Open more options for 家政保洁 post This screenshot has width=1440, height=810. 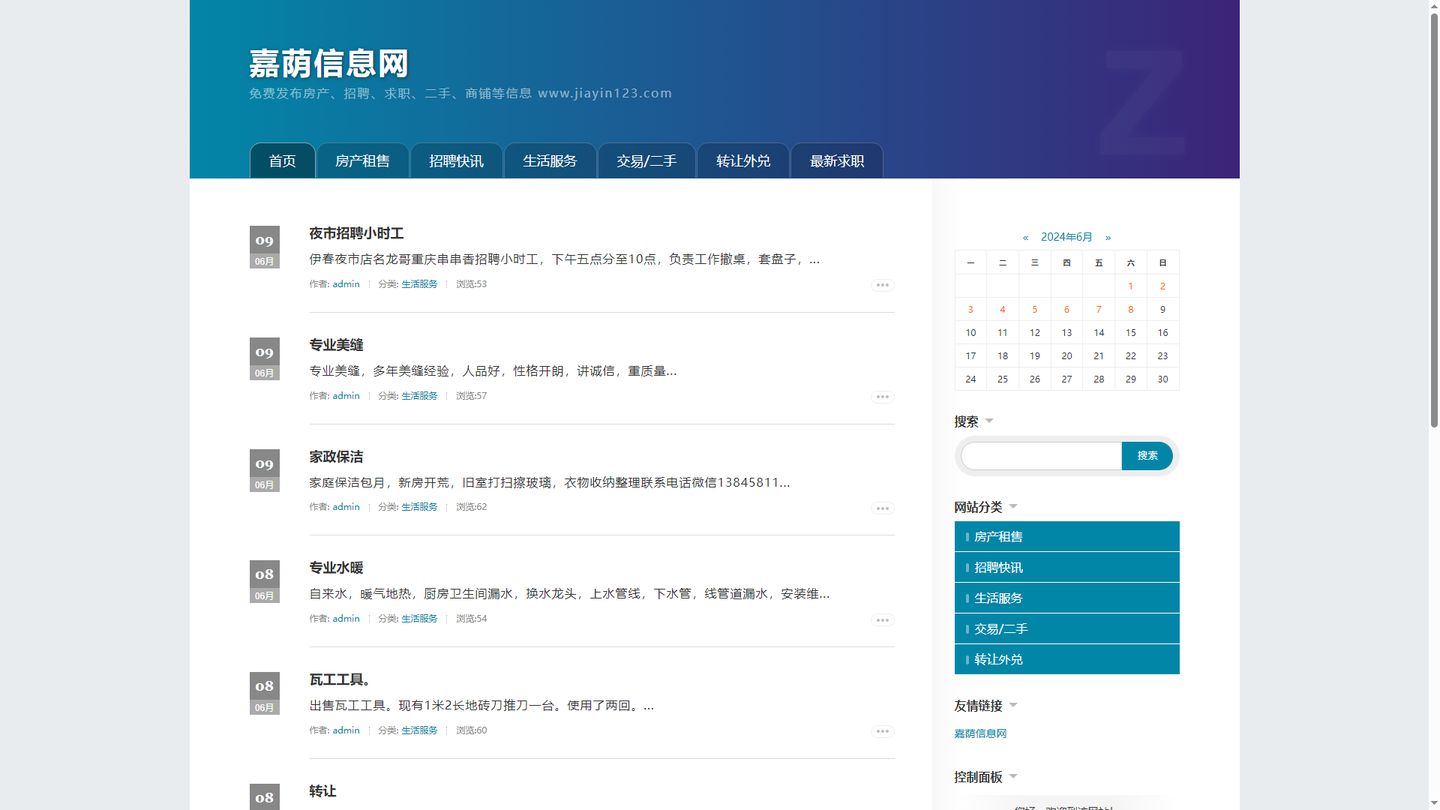point(882,508)
